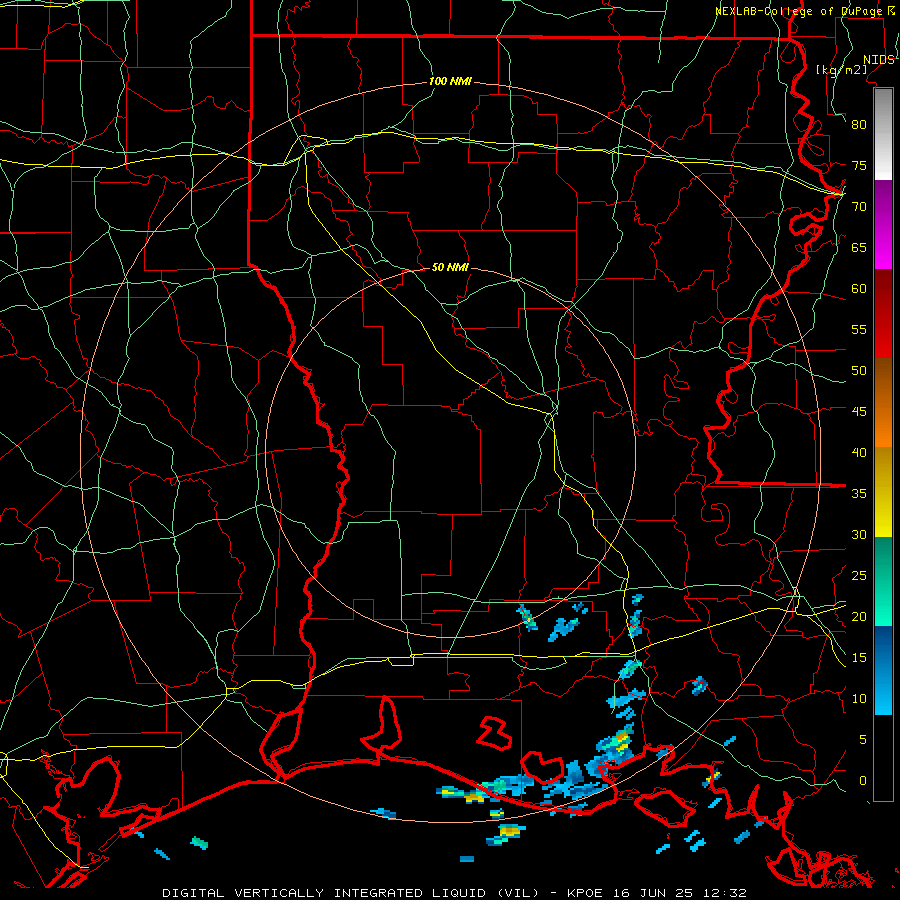900x900 pixels.
Task: Click the 60 value on VIL scale
Action: 859,289
